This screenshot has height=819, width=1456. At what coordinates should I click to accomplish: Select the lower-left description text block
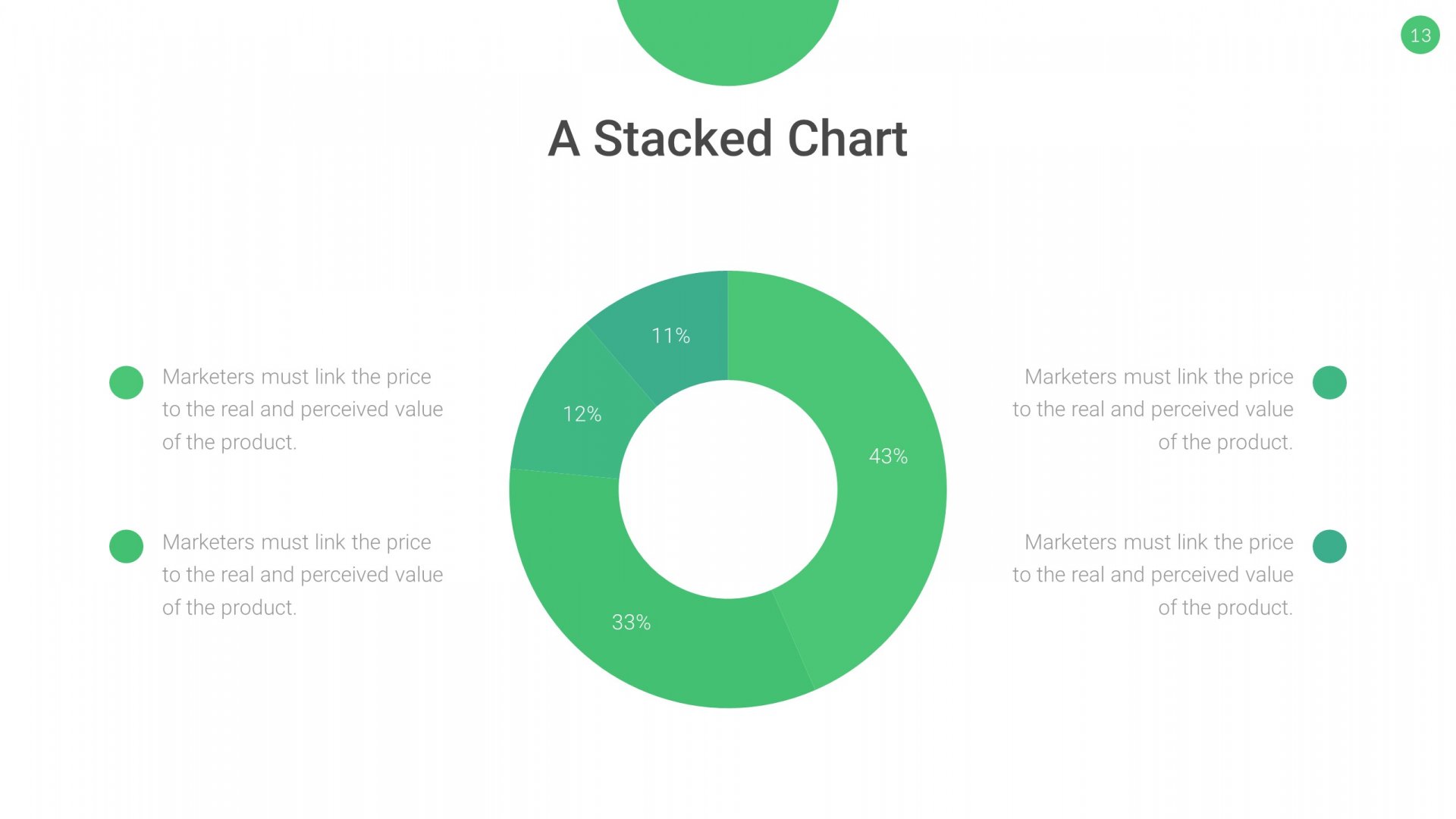click(x=303, y=575)
